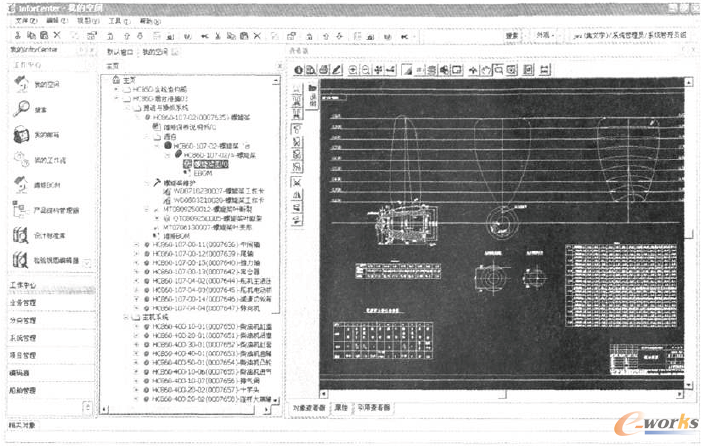709x446 pixels.
Task: Open the 船舶管理 sidebar section
Action: tap(51, 390)
